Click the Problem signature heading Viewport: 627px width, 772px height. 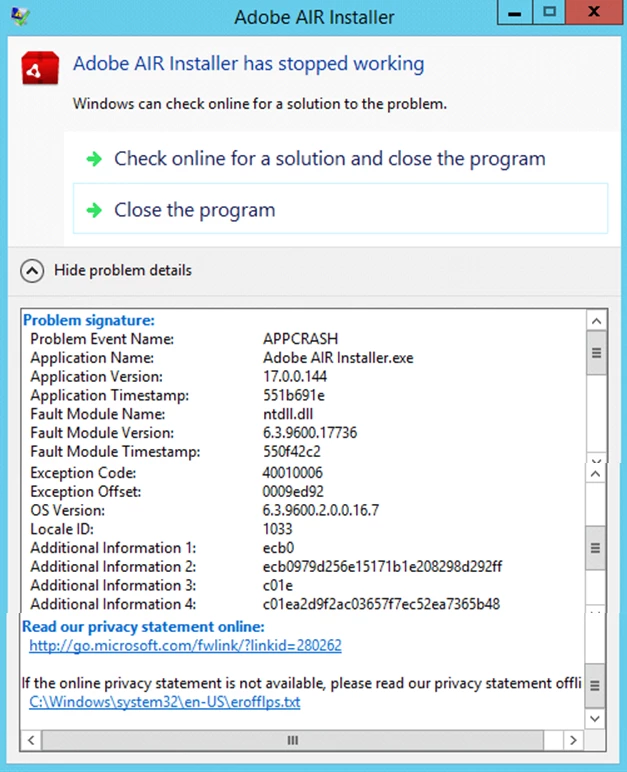[89, 321]
